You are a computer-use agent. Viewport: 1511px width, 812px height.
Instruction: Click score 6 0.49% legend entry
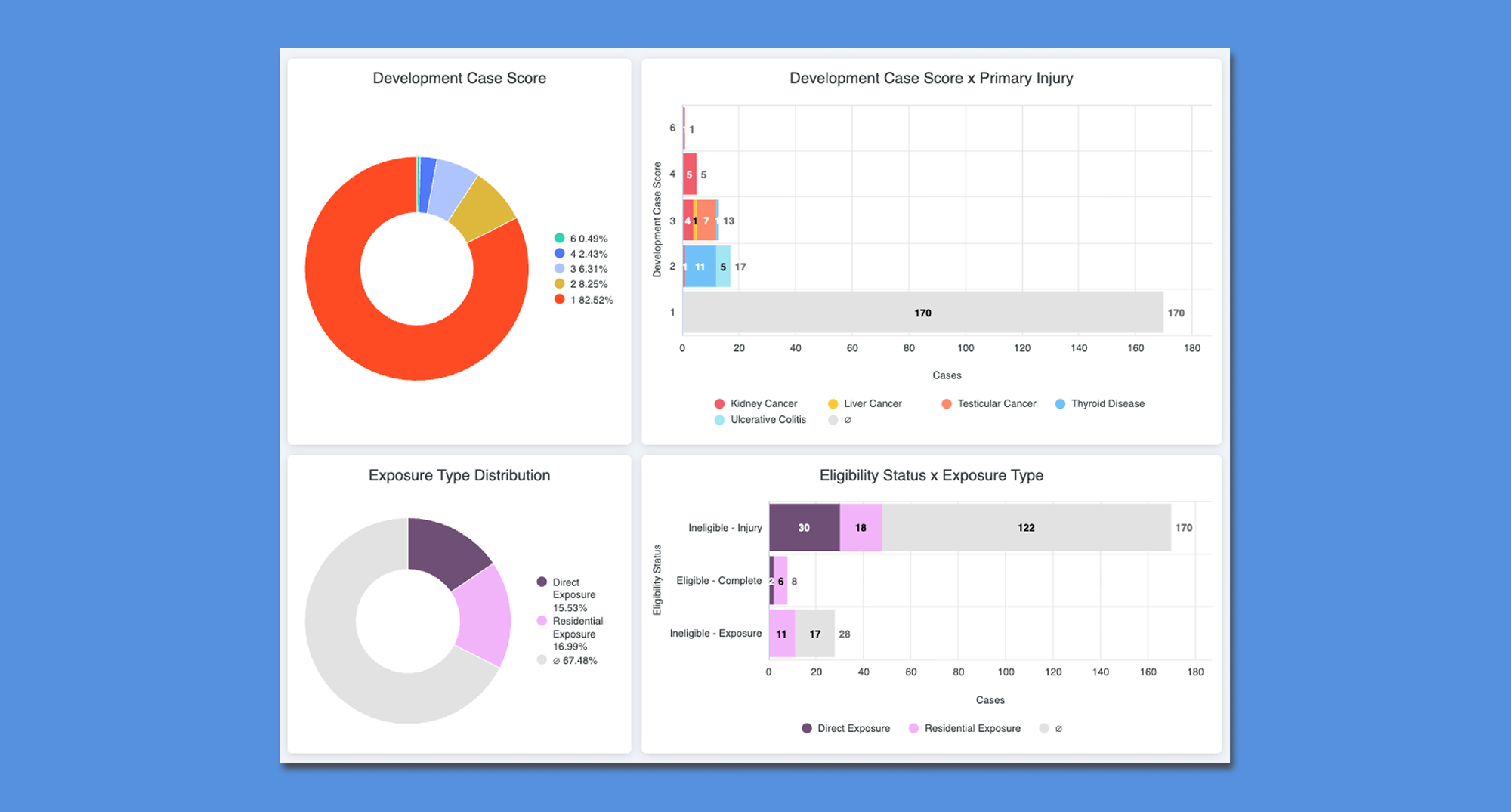[581, 239]
